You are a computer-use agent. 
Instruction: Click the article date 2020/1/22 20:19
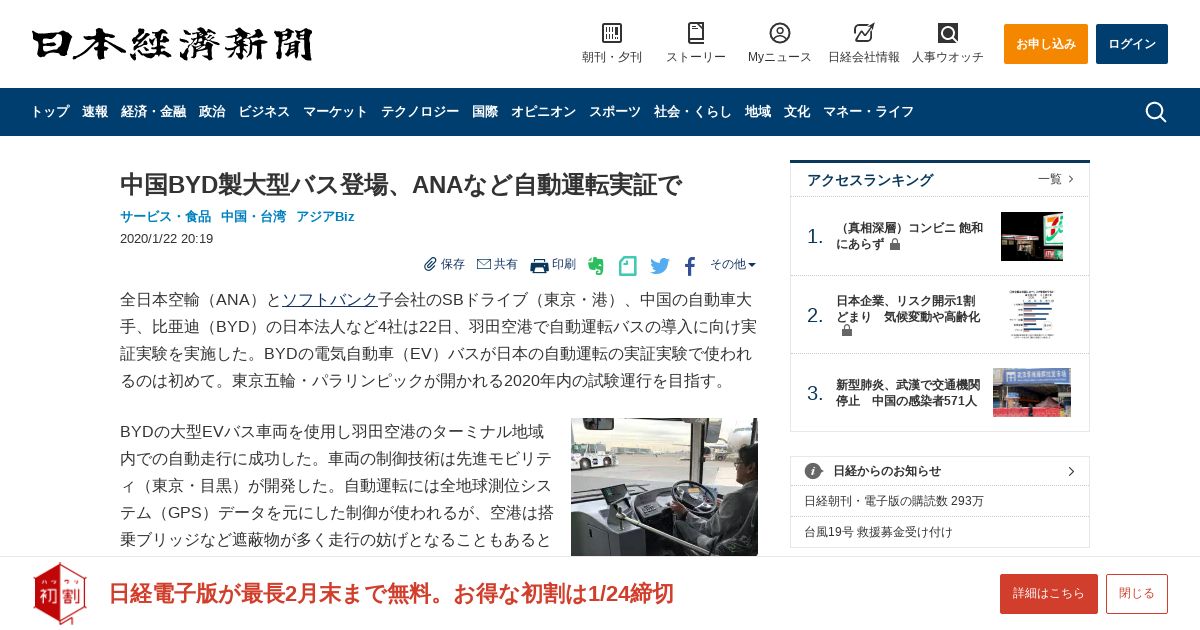tap(166, 239)
